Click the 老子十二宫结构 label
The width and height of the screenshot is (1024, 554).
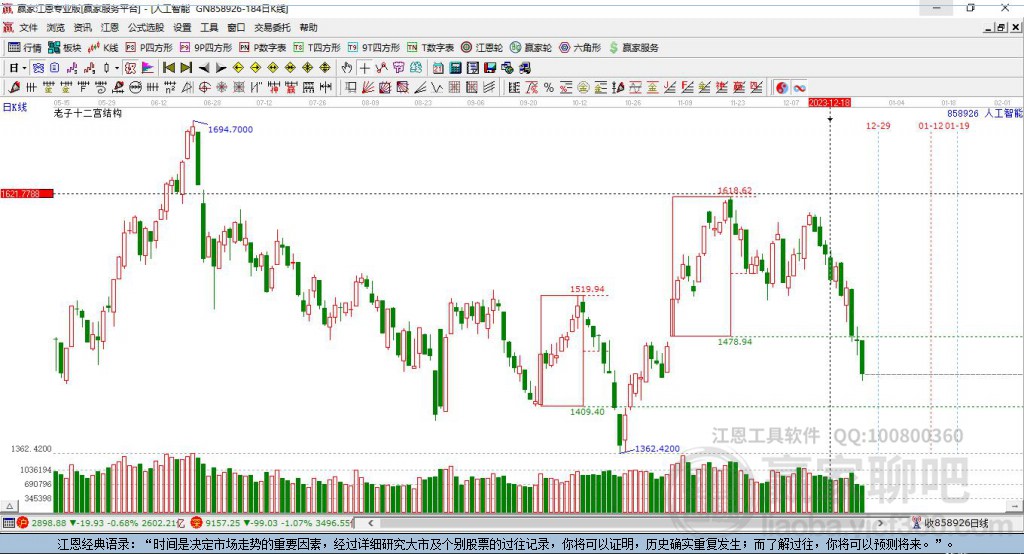pos(88,113)
